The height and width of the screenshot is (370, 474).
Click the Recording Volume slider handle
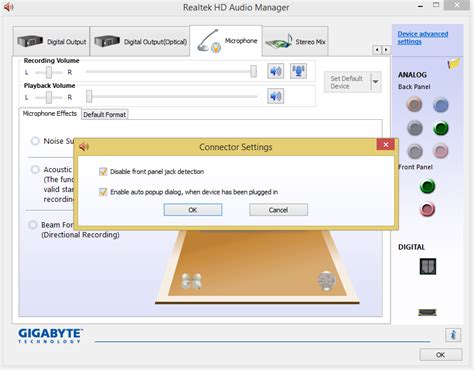point(254,71)
